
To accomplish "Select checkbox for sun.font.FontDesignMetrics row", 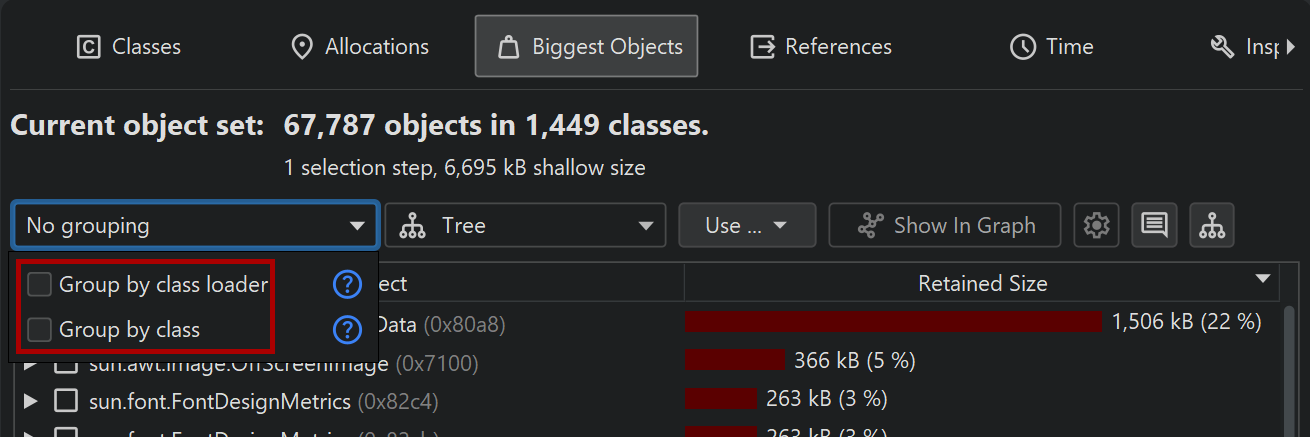I will [66, 401].
